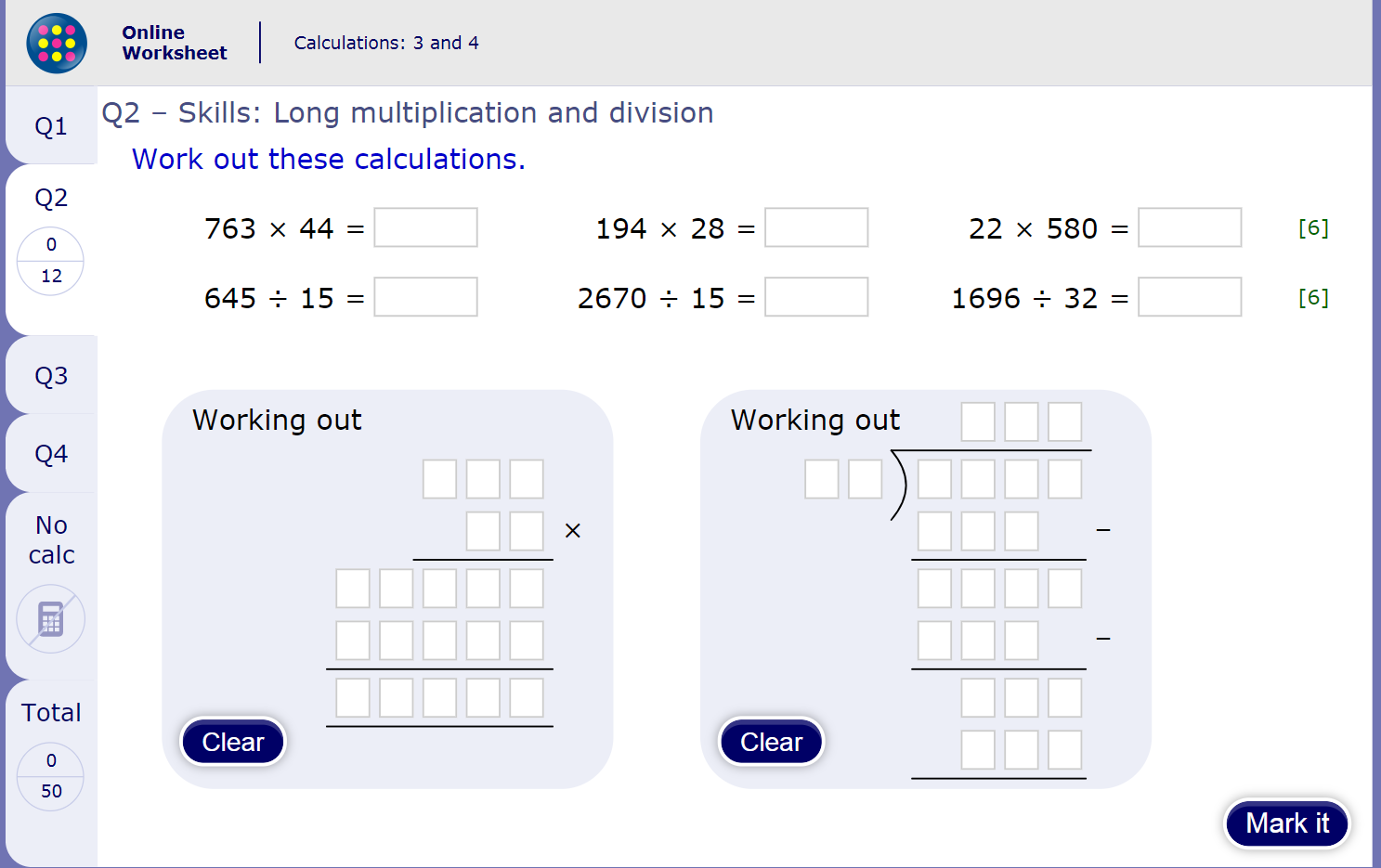Click the answer field for 1696 ÷ 32
The height and width of the screenshot is (868, 1381).
[x=1190, y=297]
